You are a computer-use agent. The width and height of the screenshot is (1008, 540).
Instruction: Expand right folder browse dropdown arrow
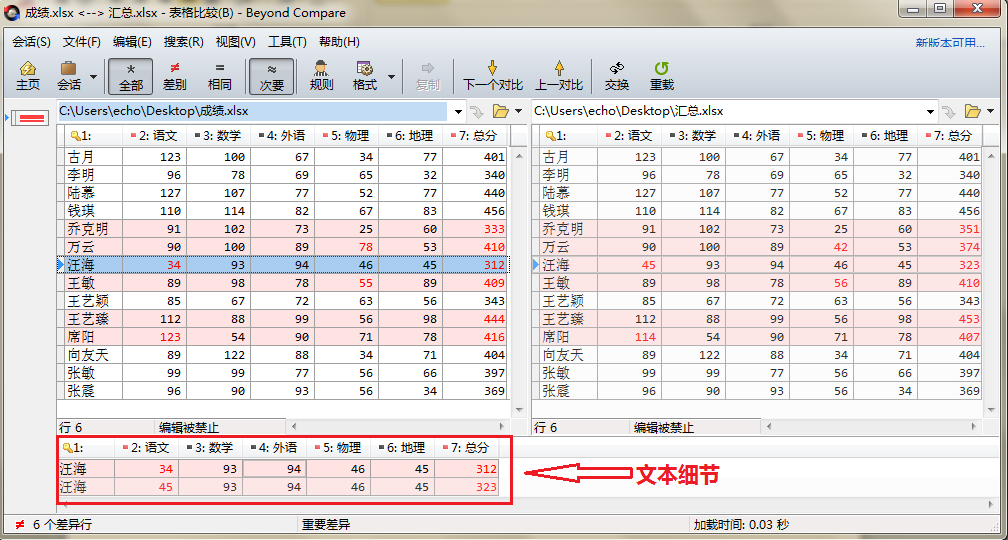pyautogui.click(x=990, y=111)
